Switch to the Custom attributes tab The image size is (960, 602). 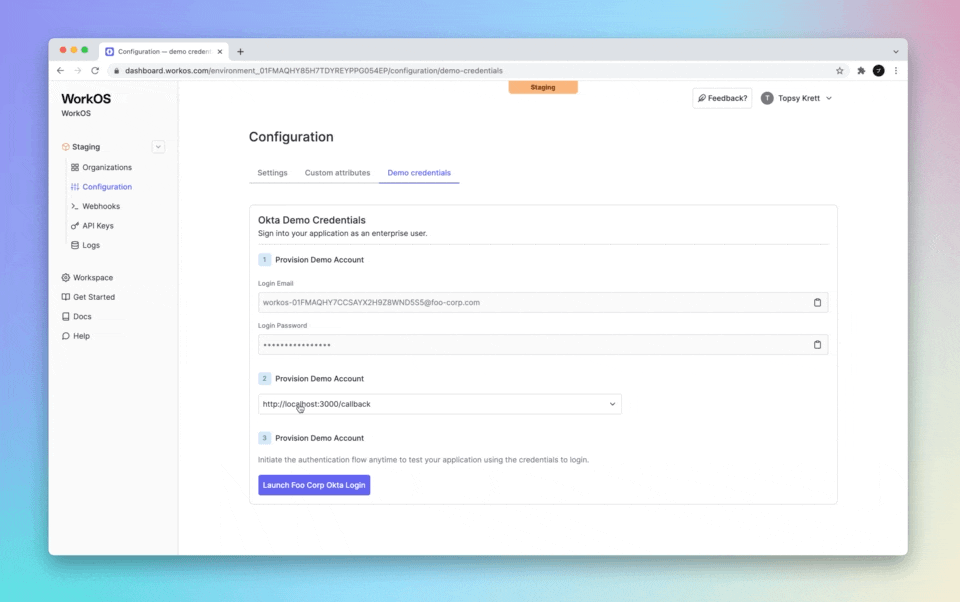point(337,173)
